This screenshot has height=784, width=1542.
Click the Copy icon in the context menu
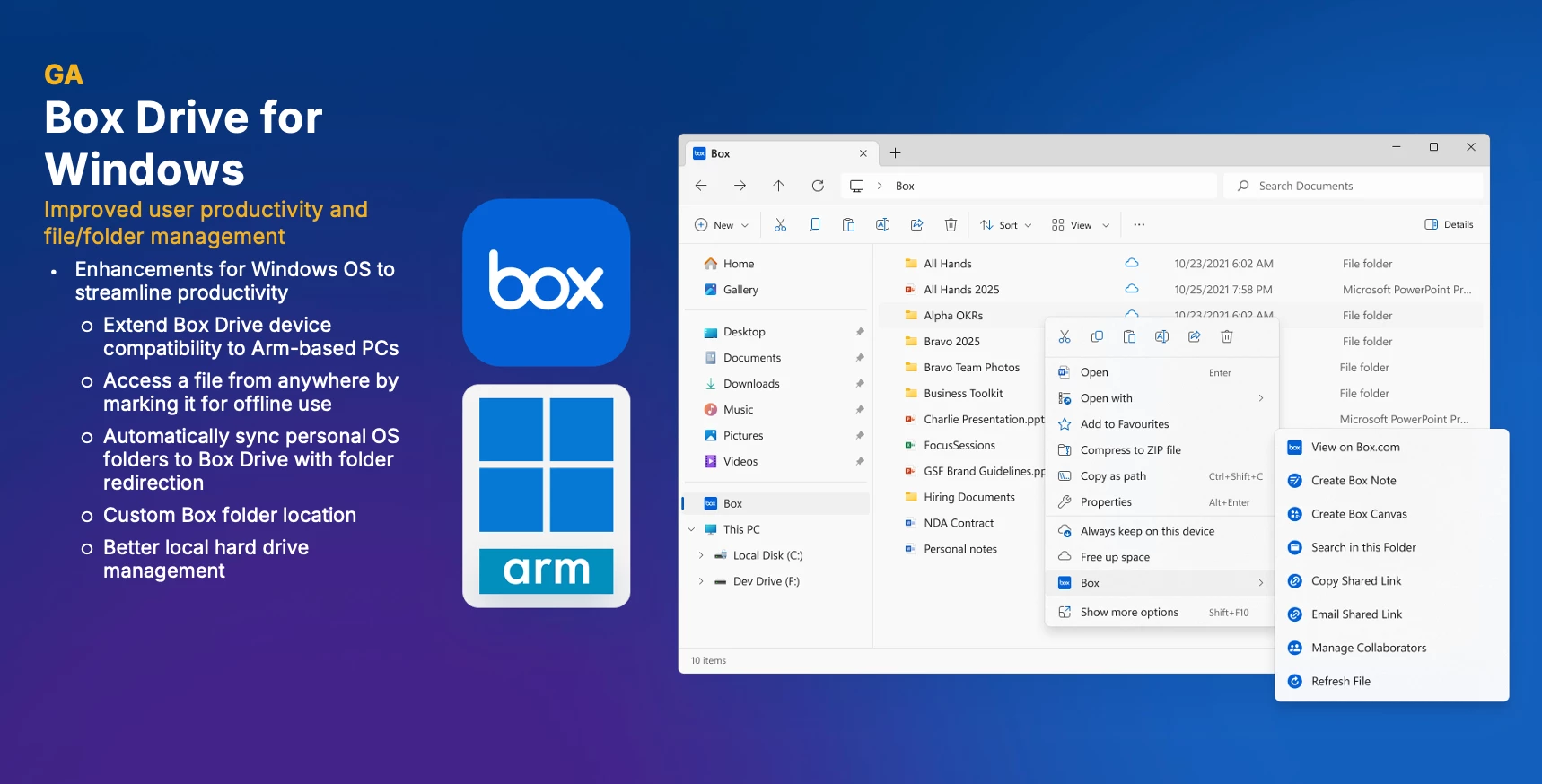click(1097, 336)
